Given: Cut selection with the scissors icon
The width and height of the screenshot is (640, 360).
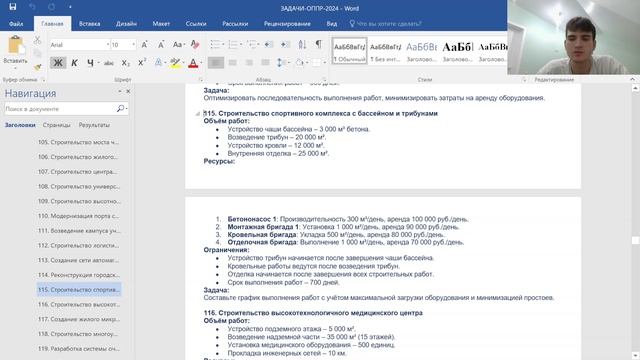Looking at the screenshot, I should [x=37, y=40].
